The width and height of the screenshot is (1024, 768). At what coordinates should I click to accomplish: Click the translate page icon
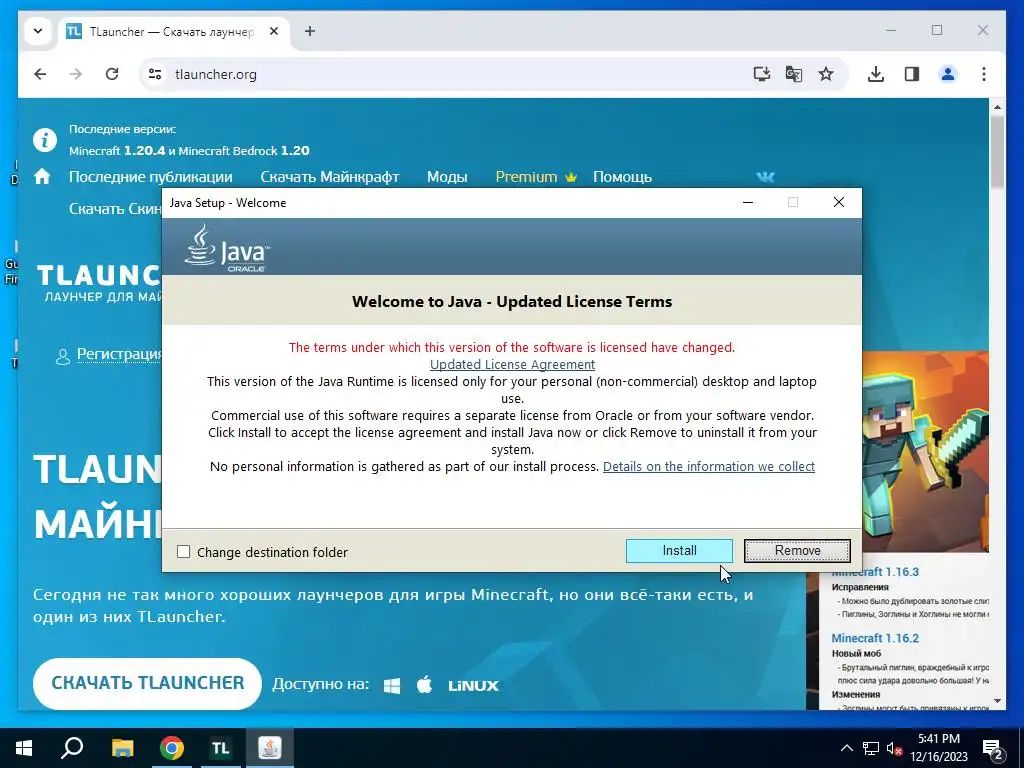coord(793,74)
